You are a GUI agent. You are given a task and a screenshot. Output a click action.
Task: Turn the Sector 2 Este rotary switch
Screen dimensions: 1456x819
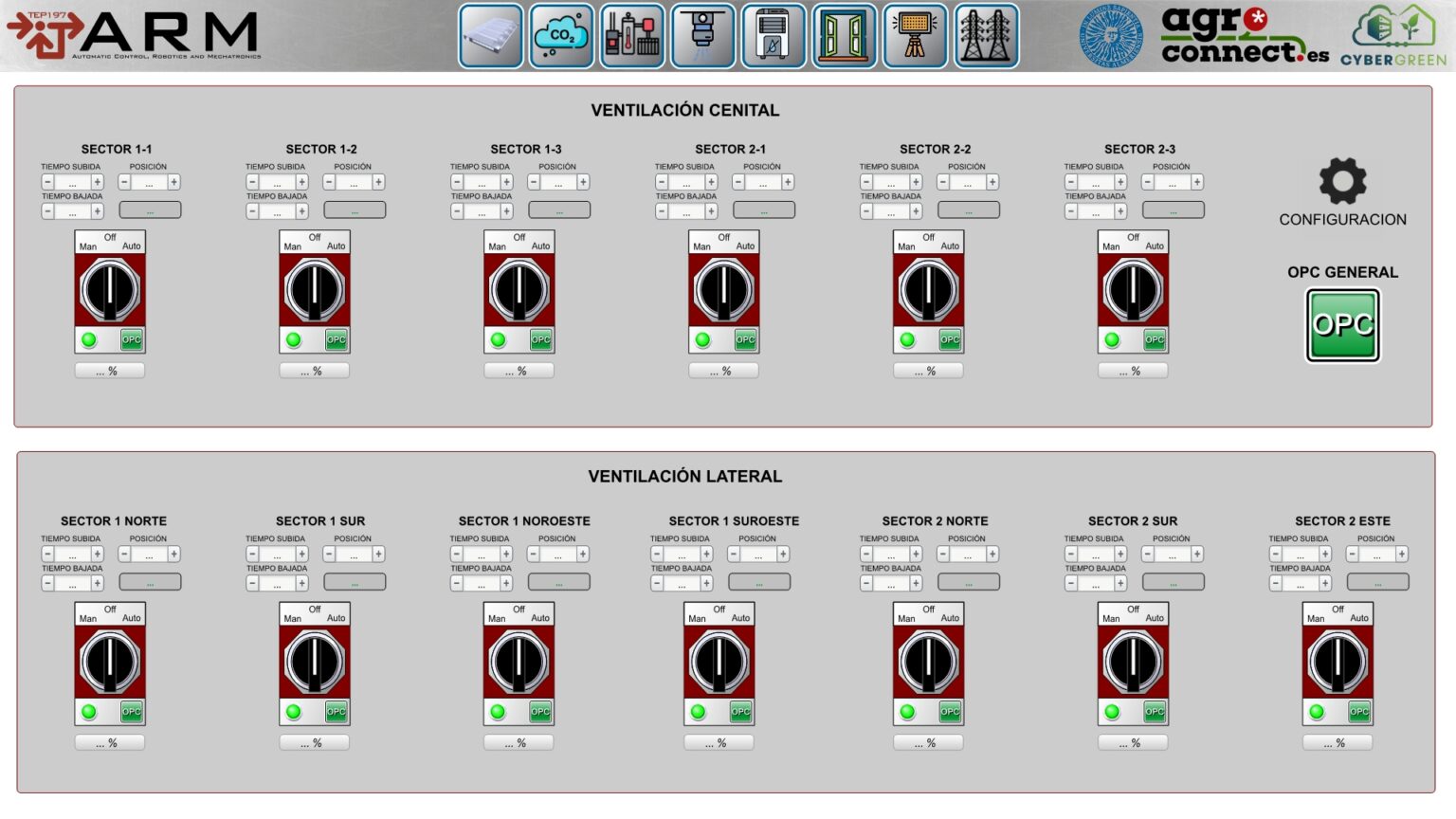pos(1338,662)
